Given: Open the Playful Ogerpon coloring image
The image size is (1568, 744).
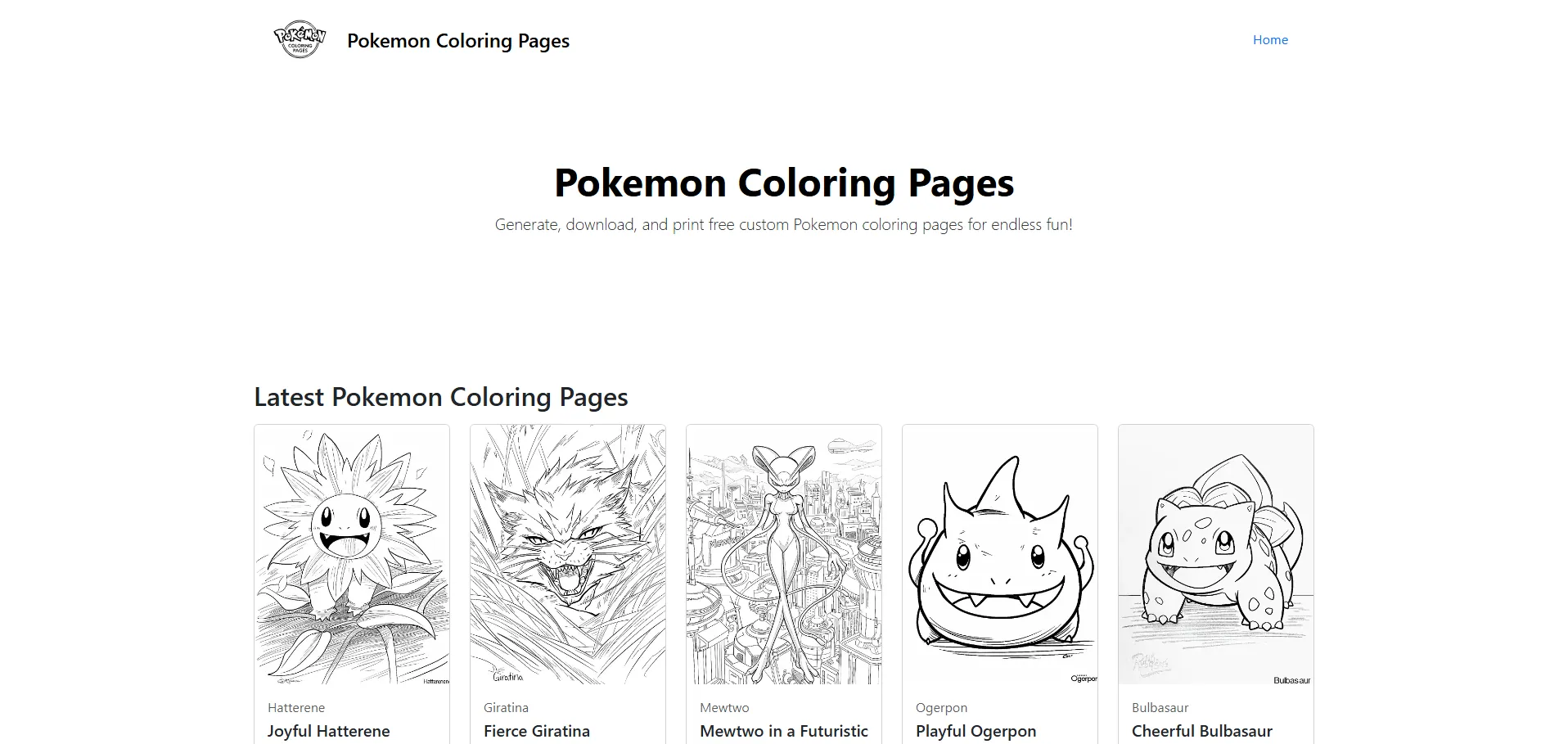Looking at the screenshot, I should pyautogui.click(x=1000, y=554).
